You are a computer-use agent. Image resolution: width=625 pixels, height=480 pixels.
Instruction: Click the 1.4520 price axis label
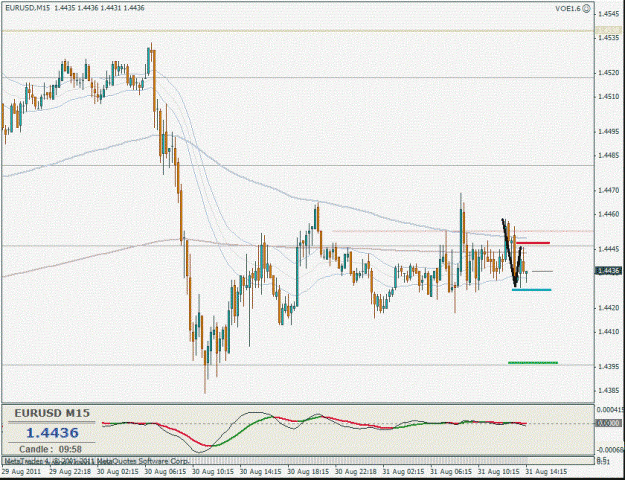point(608,73)
